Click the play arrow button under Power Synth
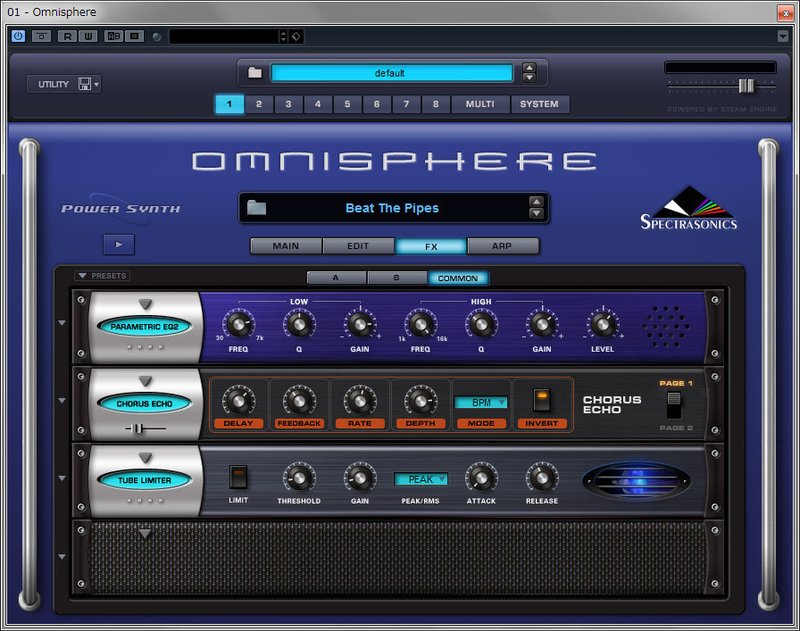Image resolution: width=800 pixels, height=631 pixels. [119, 244]
